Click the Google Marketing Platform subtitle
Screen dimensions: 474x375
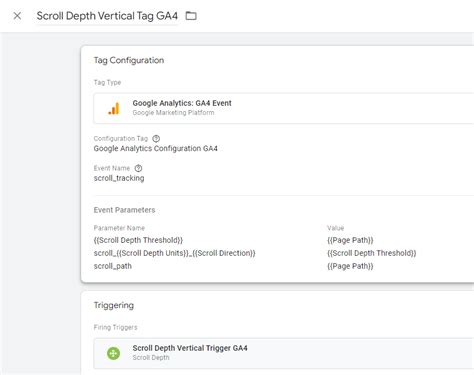tap(173, 113)
